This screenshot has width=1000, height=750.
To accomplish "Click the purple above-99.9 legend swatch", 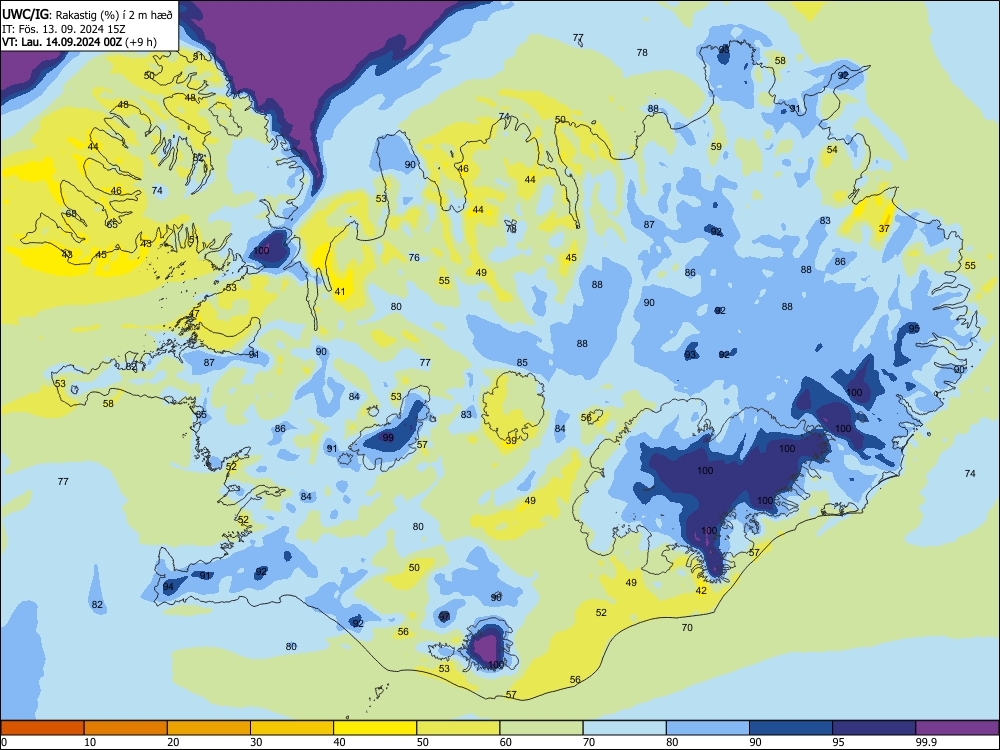I will pyautogui.click(x=957, y=728).
